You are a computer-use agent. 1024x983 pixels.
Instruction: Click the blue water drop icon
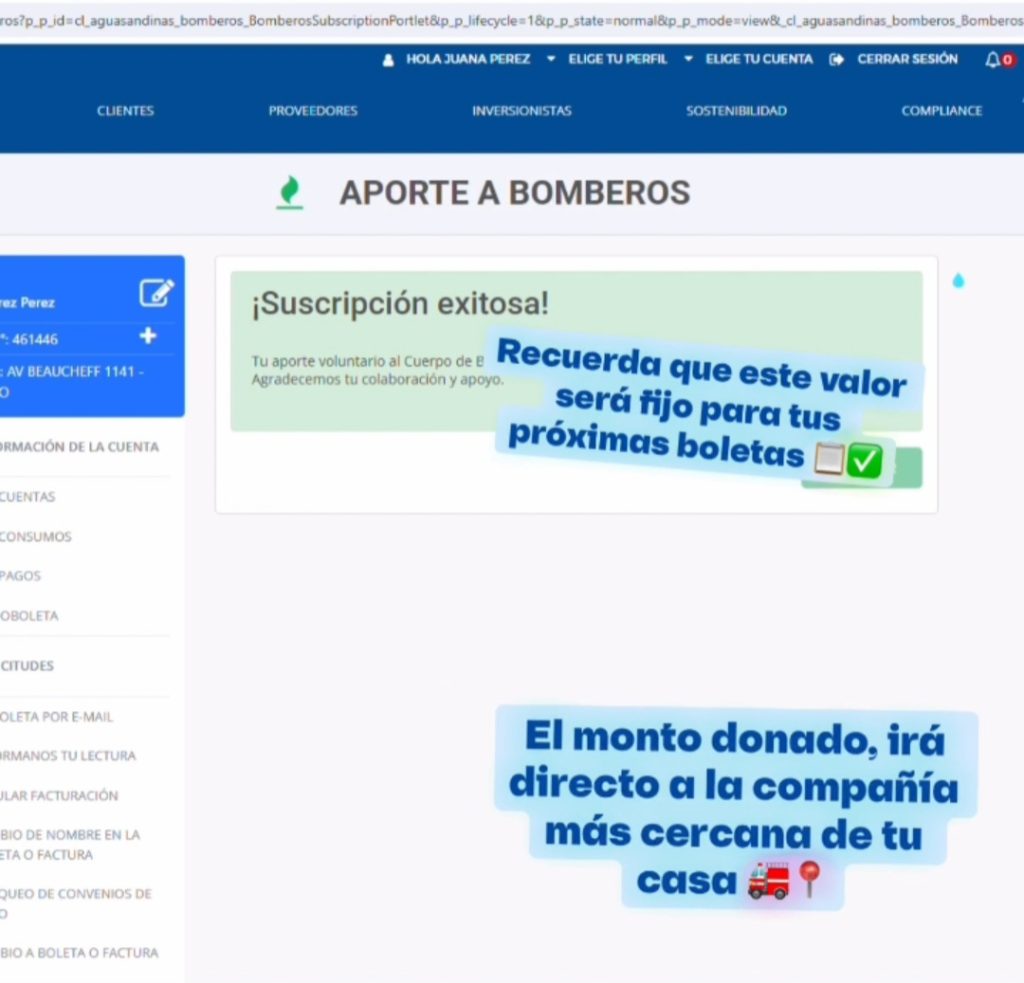(958, 281)
